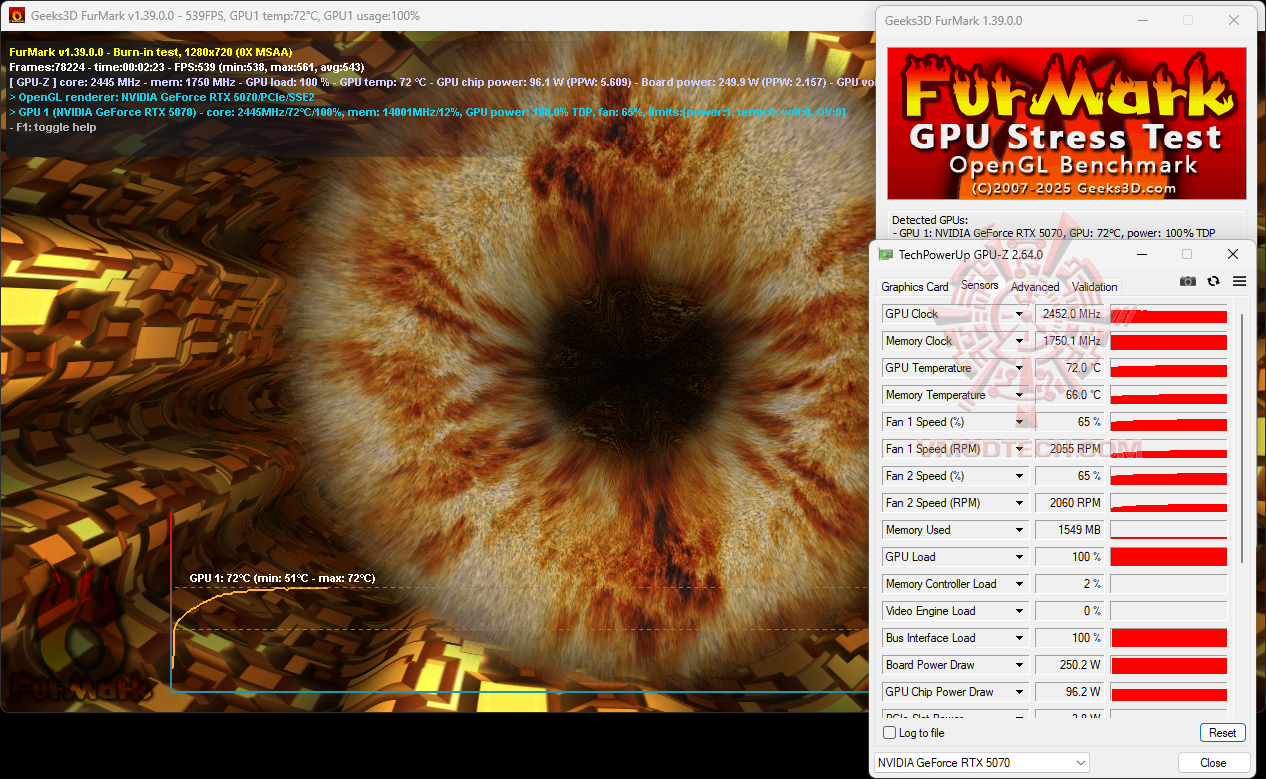
Task: Click the Fan 2 Speed value 2060 RPM
Action: tap(1069, 503)
